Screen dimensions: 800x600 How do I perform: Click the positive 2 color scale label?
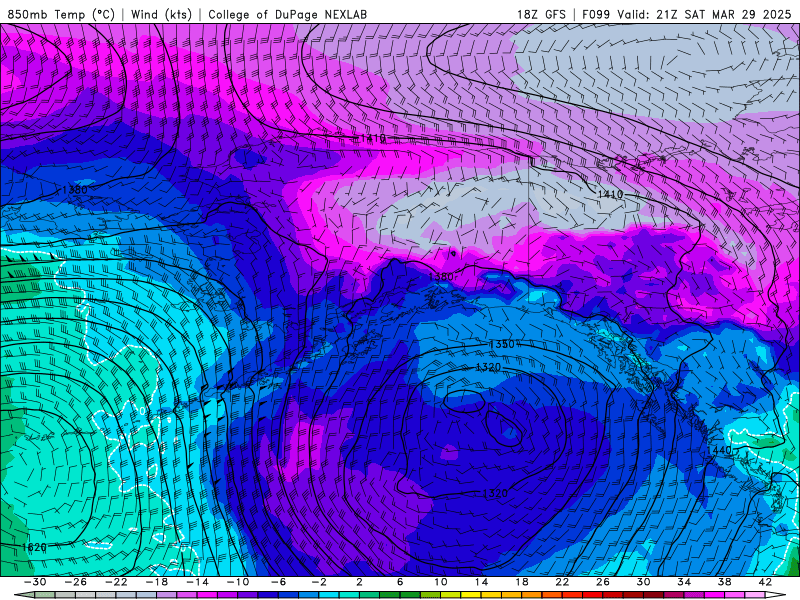pyautogui.click(x=360, y=582)
